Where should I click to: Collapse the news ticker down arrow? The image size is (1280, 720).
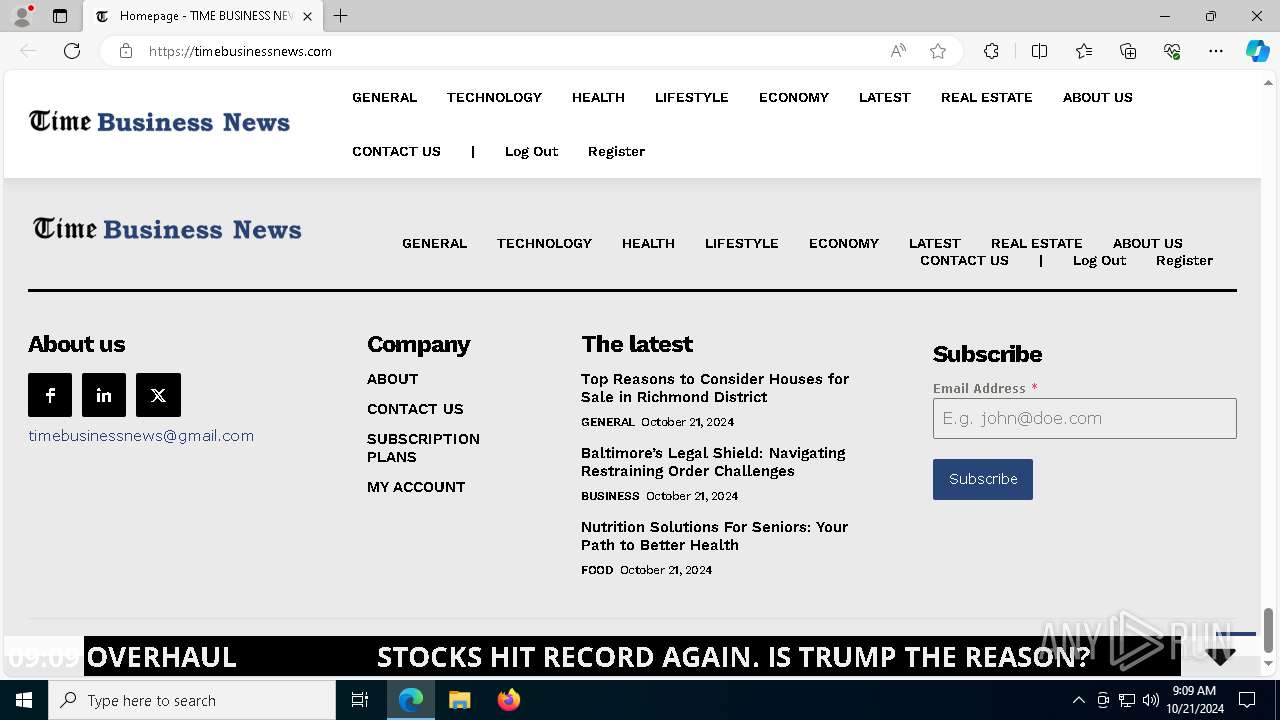1221,656
